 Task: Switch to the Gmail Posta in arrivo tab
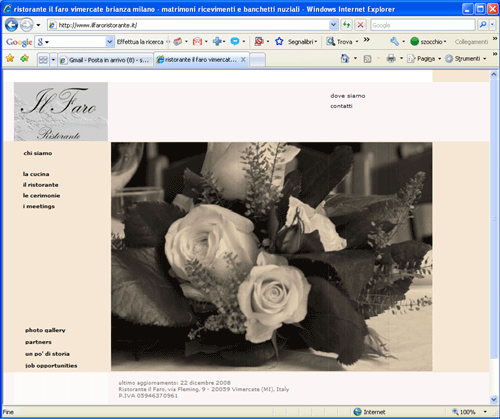coord(105,60)
